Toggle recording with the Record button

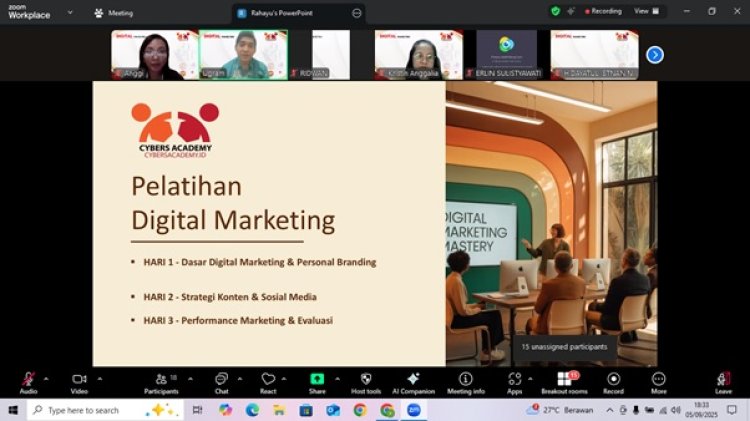point(613,381)
